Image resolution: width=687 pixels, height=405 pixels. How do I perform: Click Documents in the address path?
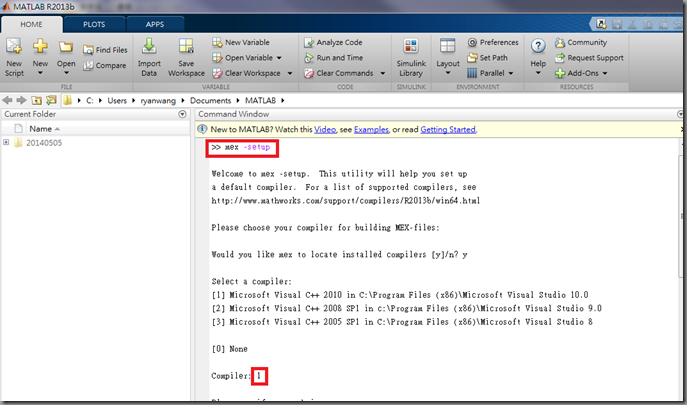[210, 101]
